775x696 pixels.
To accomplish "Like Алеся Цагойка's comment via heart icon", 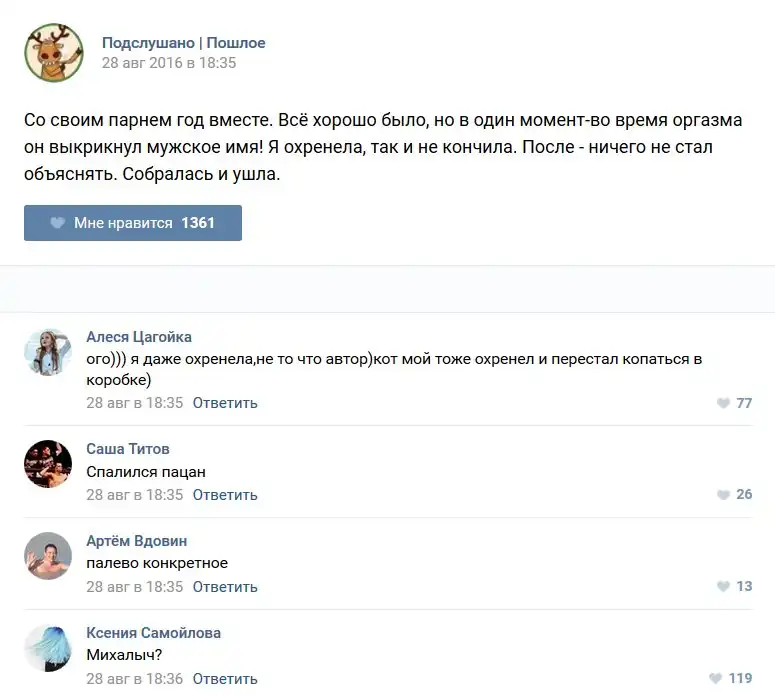I will (x=723, y=403).
